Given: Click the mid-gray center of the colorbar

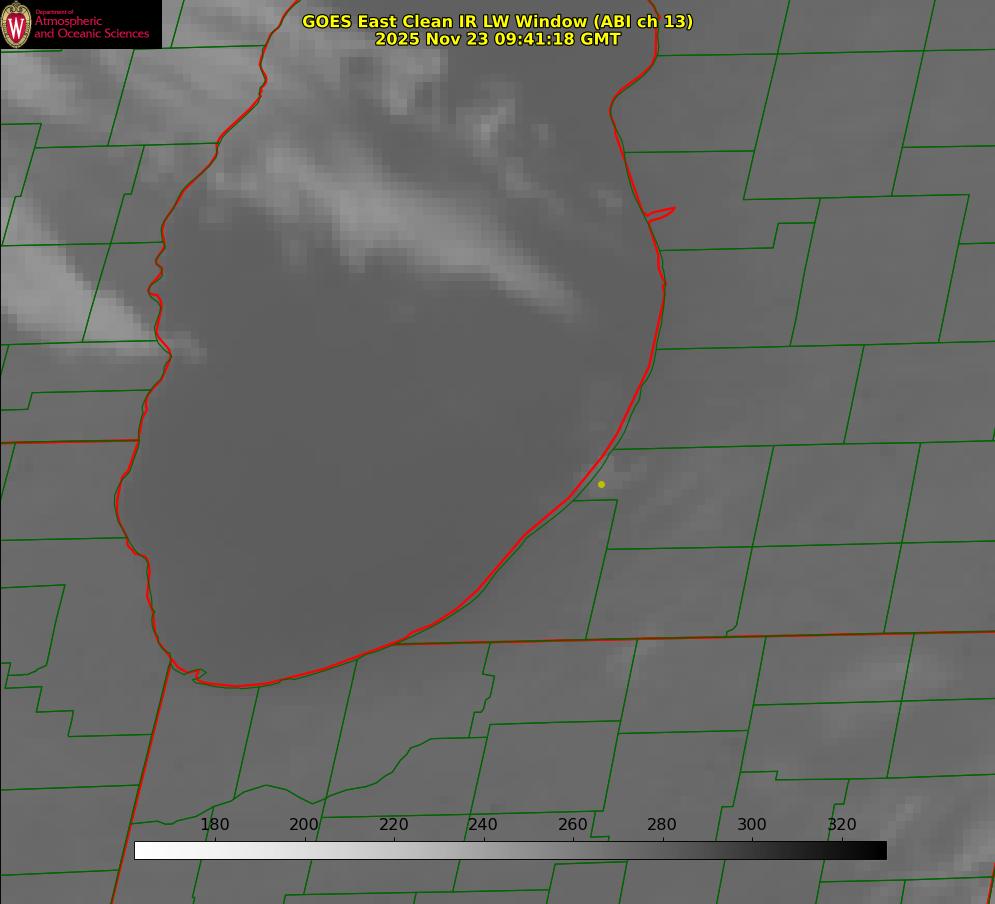Looking at the screenshot, I should coord(510,850).
